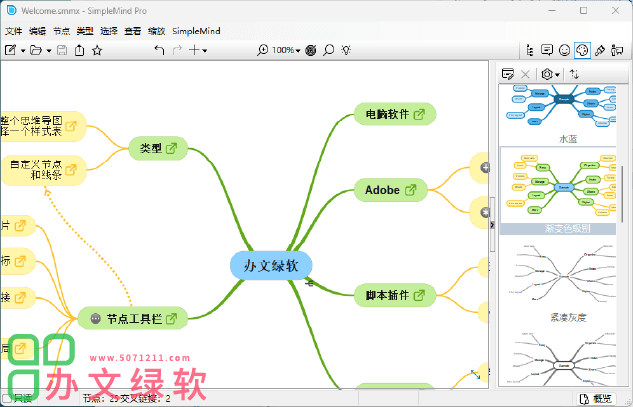Toggle the paintbrush style panel
This screenshot has height=407, width=633.
point(600,50)
